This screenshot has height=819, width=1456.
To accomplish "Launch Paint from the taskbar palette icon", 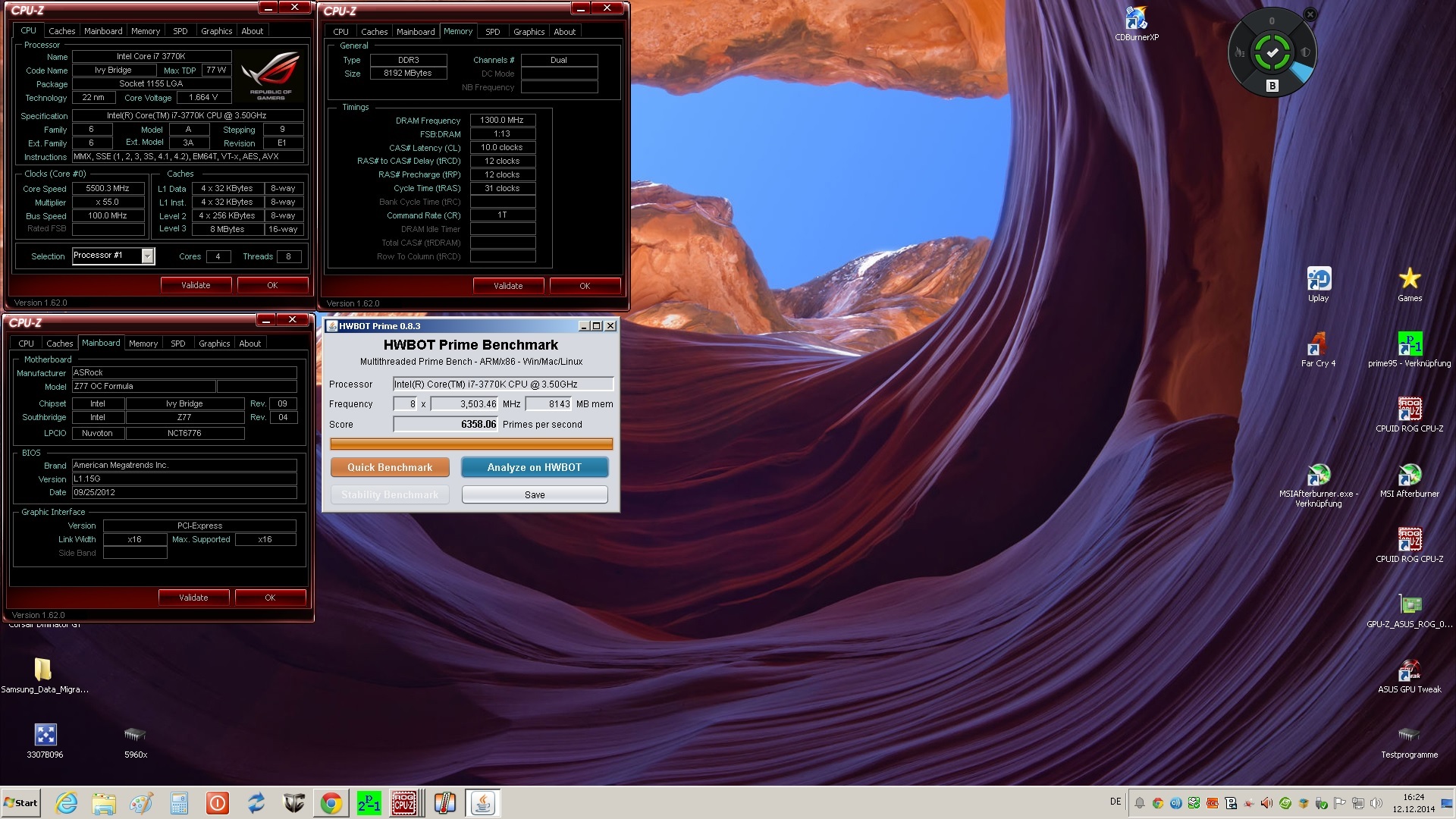I will (x=142, y=802).
